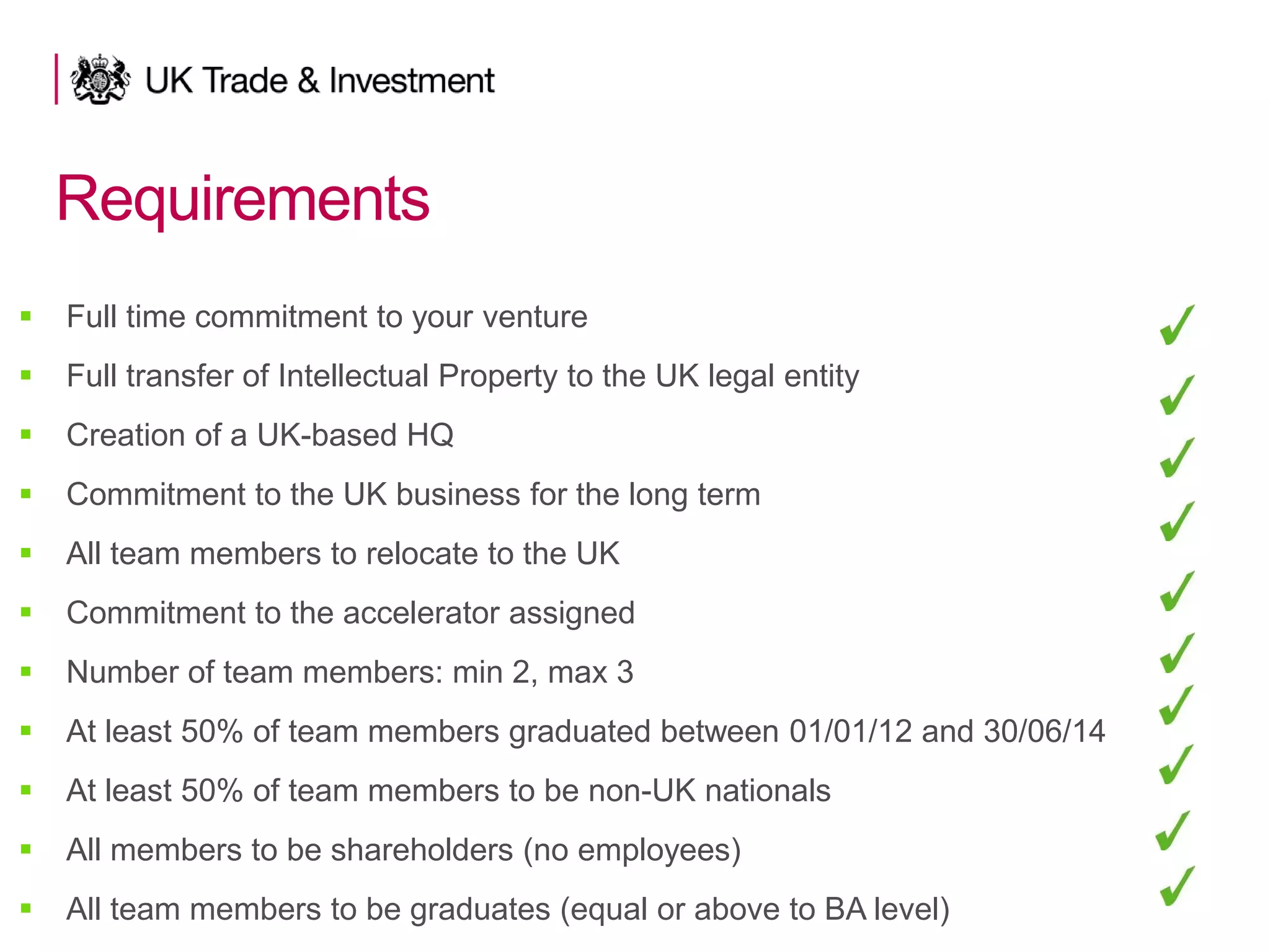This screenshot has height=952, width=1270.
Task: Select the second green checkmark from top
Action: tap(1176, 395)
